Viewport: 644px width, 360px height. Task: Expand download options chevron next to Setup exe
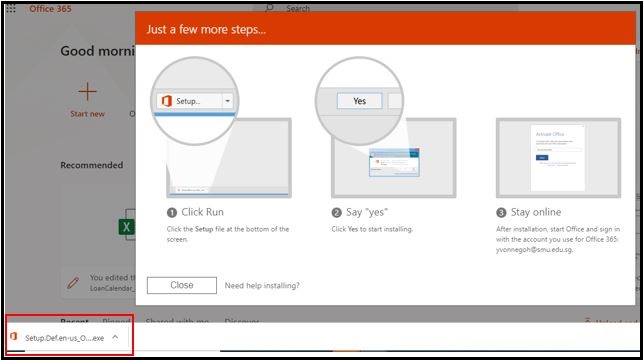tap(115, 337)
